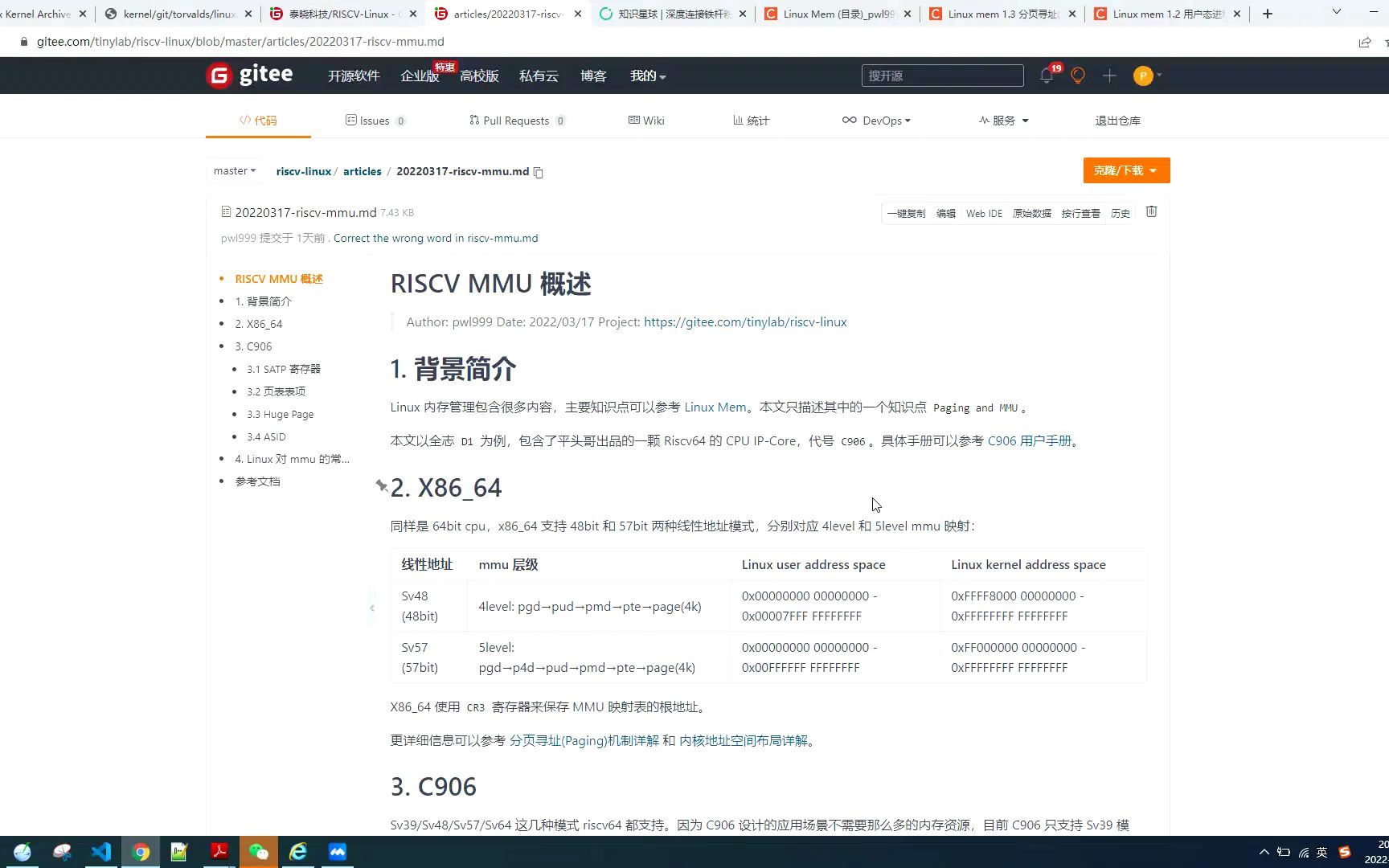
Task: Show hidden system tray icons
Action: point(1264,852)
